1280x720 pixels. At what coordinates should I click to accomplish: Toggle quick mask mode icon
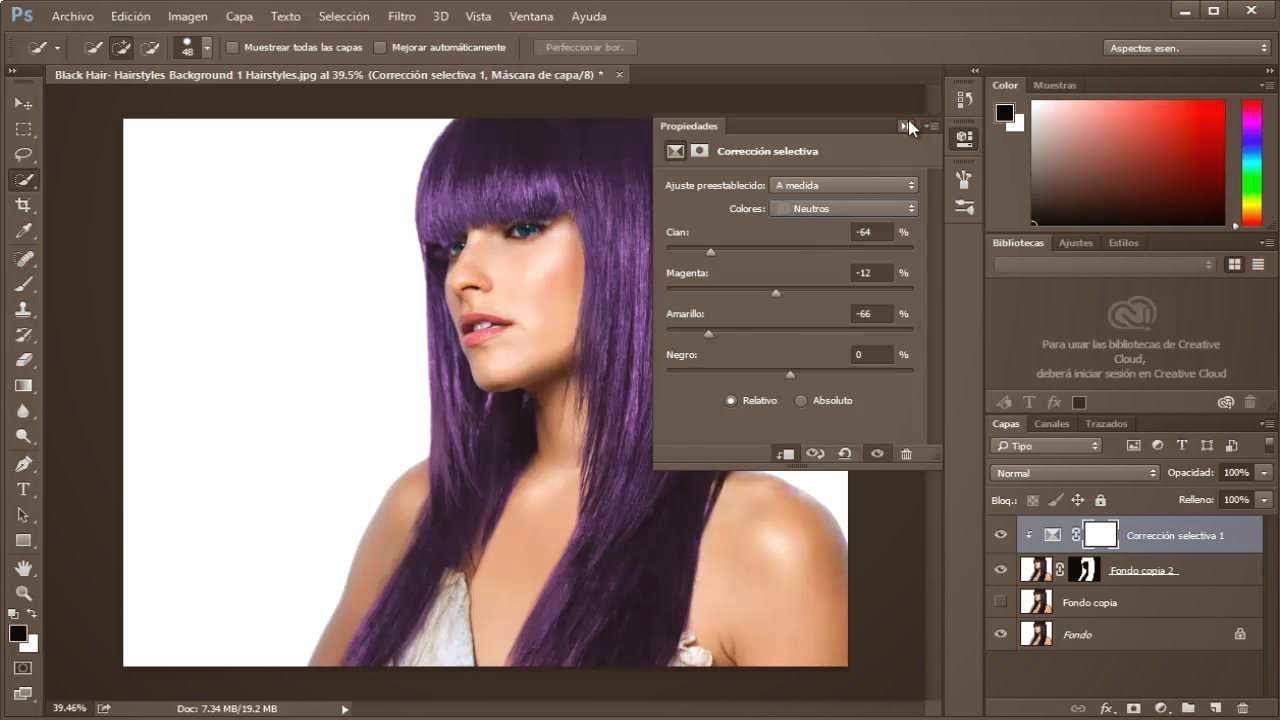point(23,668)
